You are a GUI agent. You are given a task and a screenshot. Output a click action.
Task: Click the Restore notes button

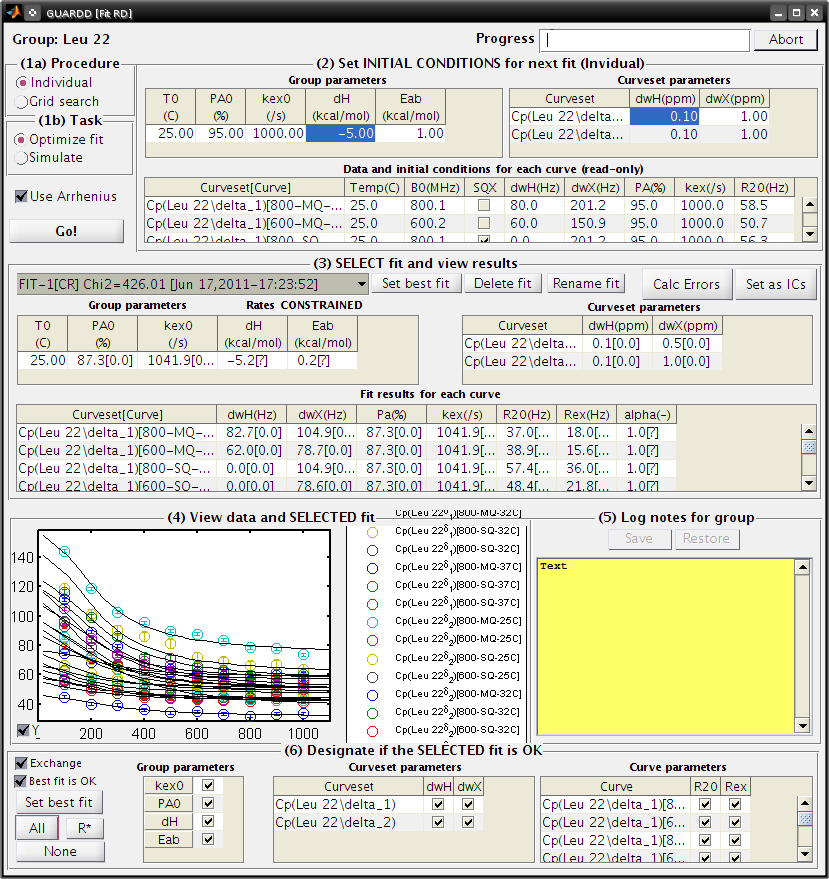point(706,539)
